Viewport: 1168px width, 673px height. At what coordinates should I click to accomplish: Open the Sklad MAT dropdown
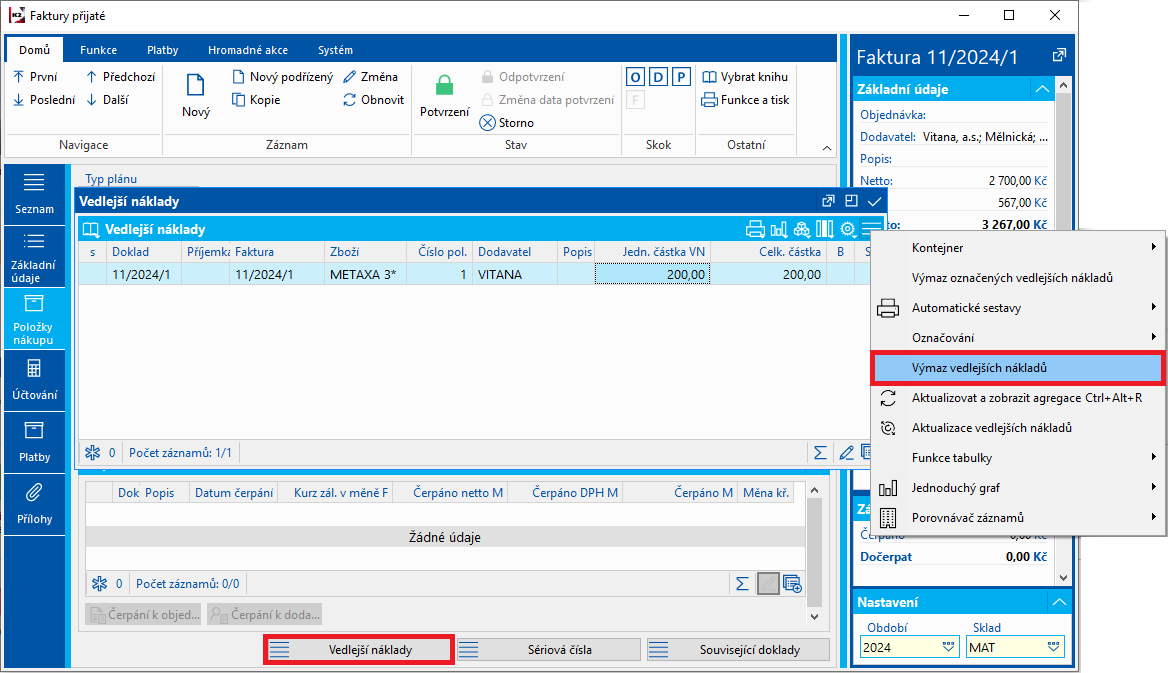tap(1053, 647)
